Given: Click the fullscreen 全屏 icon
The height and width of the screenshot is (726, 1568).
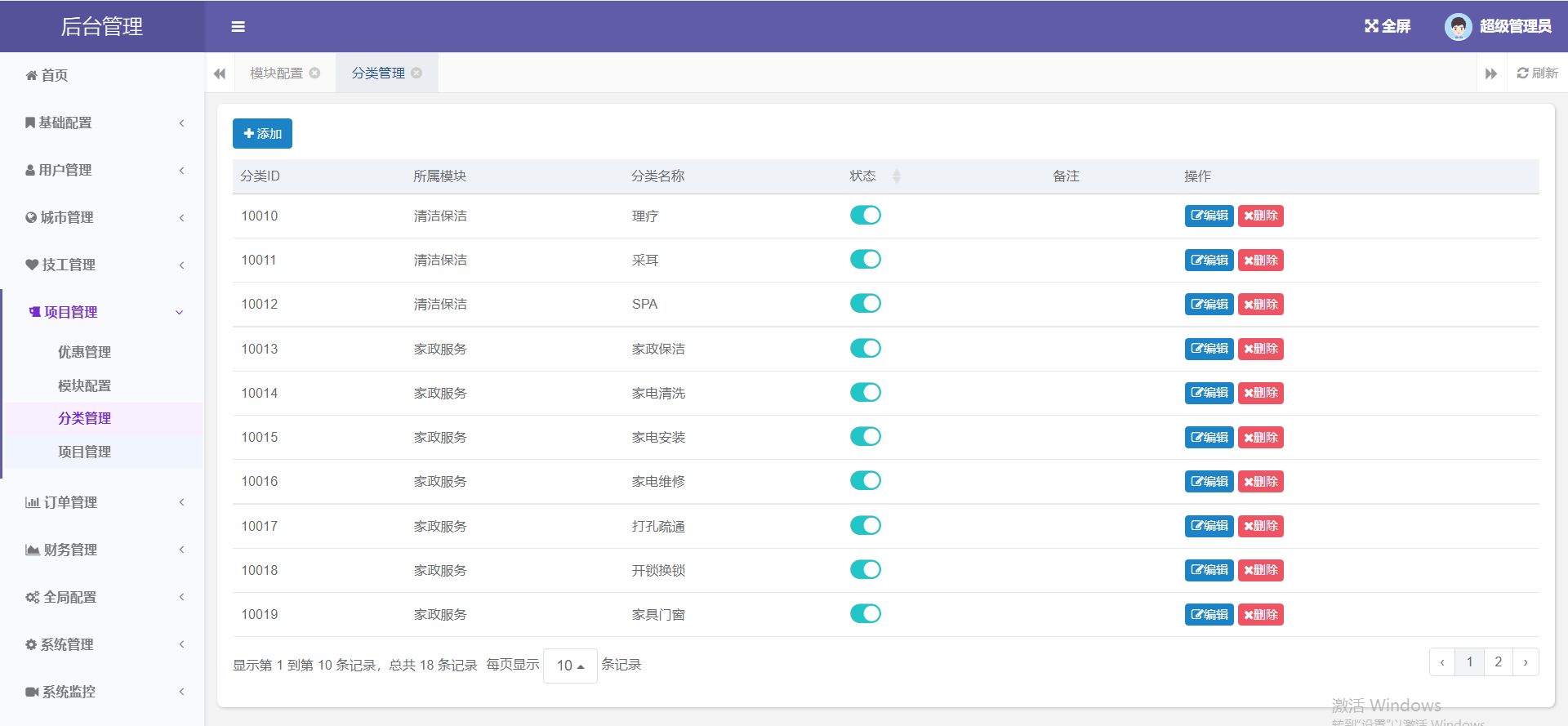Looking at the screenshot, I should pyautogui.click(x=1372, y=26).
